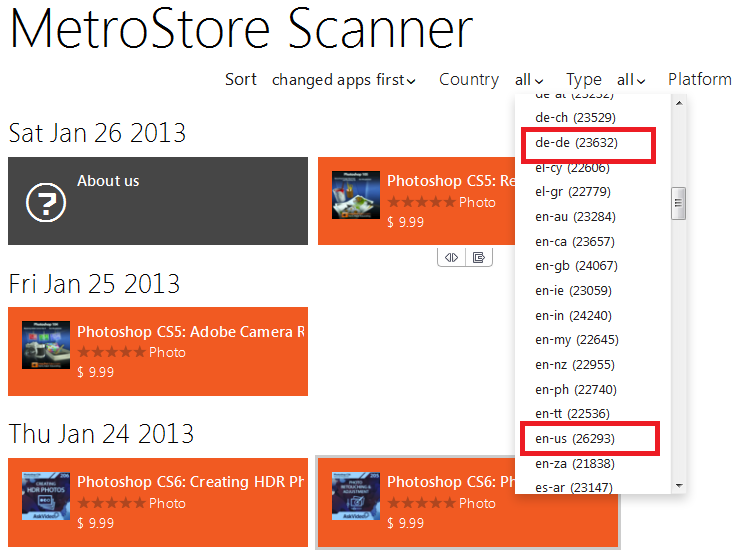Screen dimensions: 743x560
Task: Select en-tt (22536) in country list
Action: tap(572, 414)
